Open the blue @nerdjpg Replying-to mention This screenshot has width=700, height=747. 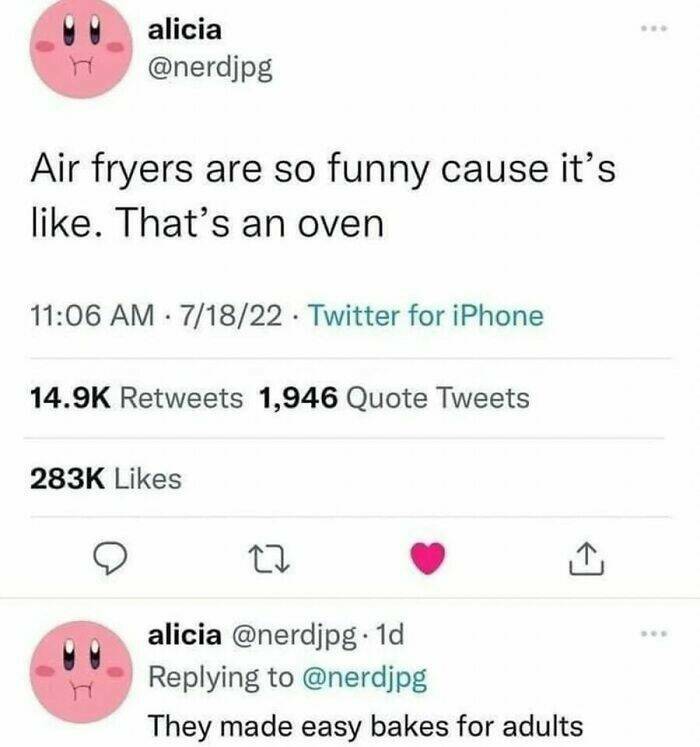[x=365, y=677]
